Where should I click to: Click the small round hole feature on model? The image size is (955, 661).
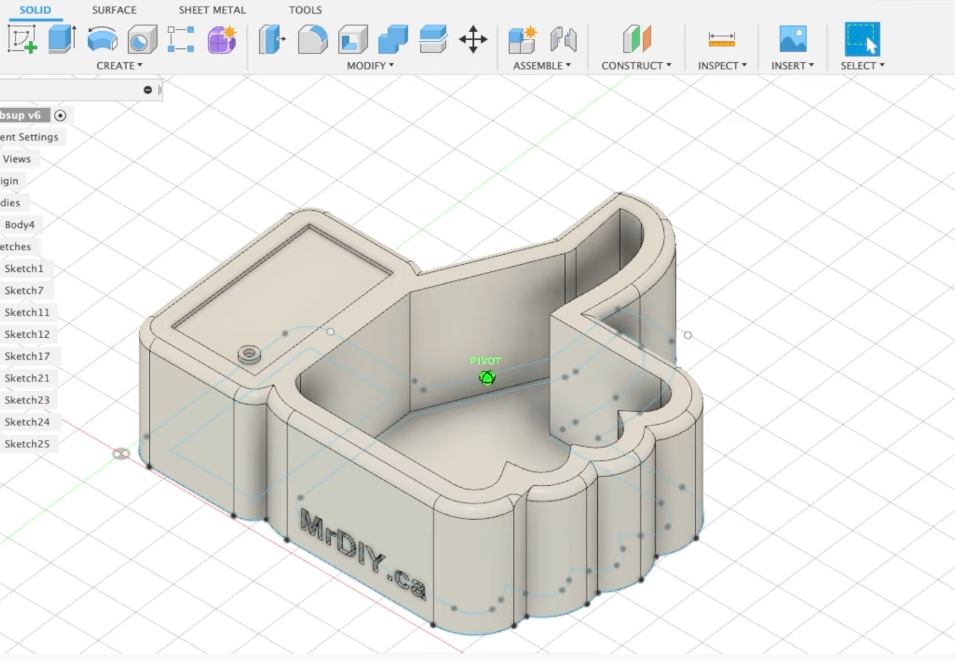coord(249,354)
